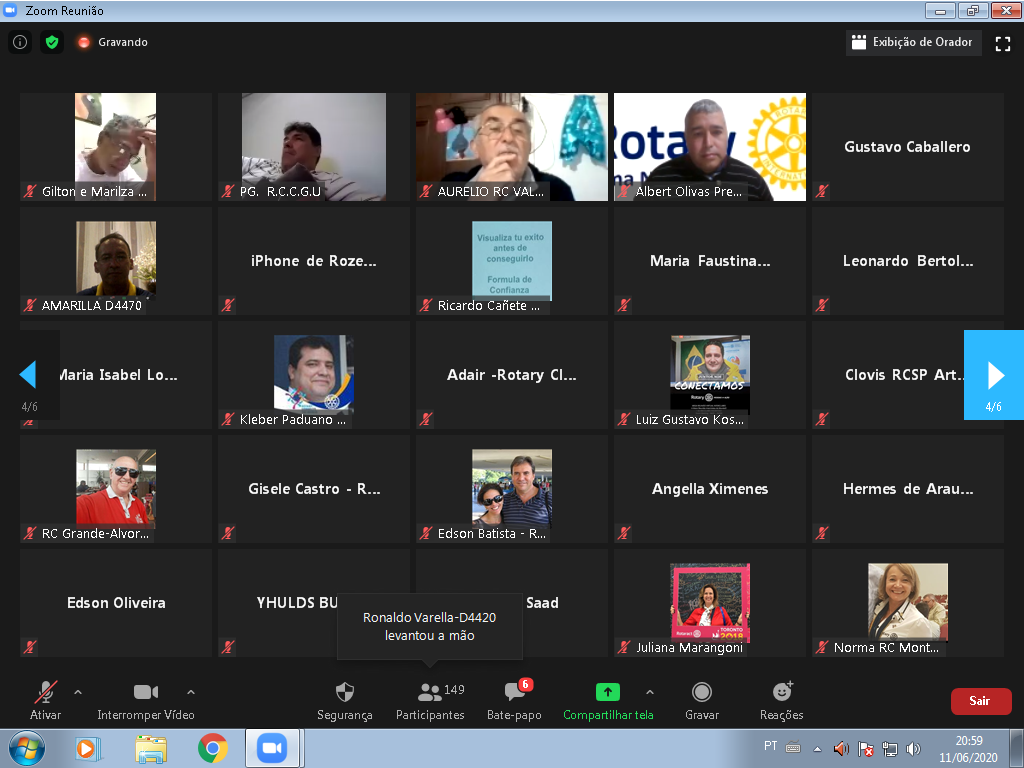Open the Segurança security options
The image size is (1024, 768).
pos(345,700)
